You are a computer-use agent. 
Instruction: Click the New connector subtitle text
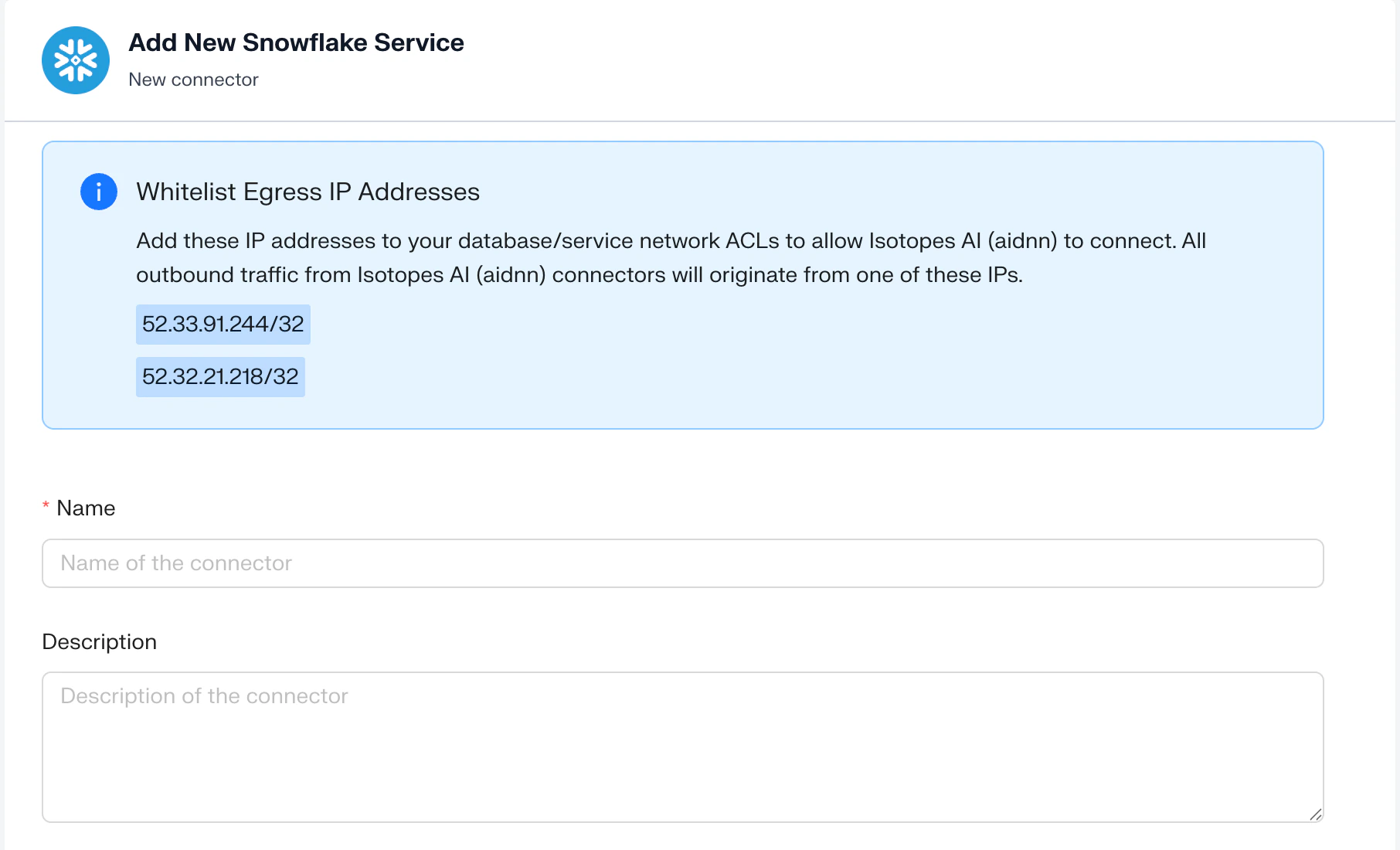[x=193, y=79]
